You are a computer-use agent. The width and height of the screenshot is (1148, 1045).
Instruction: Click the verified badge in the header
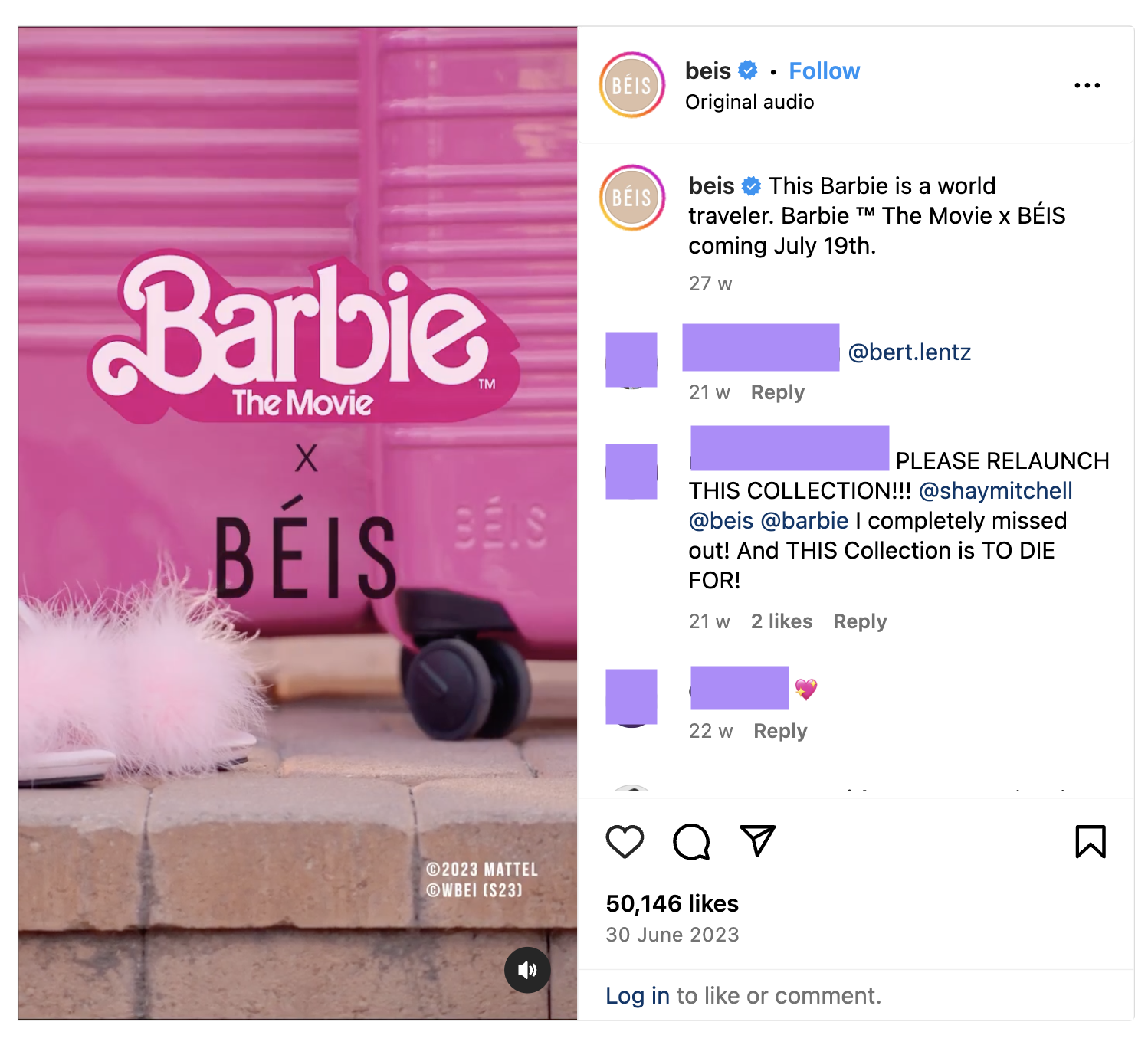click(748, 70)
